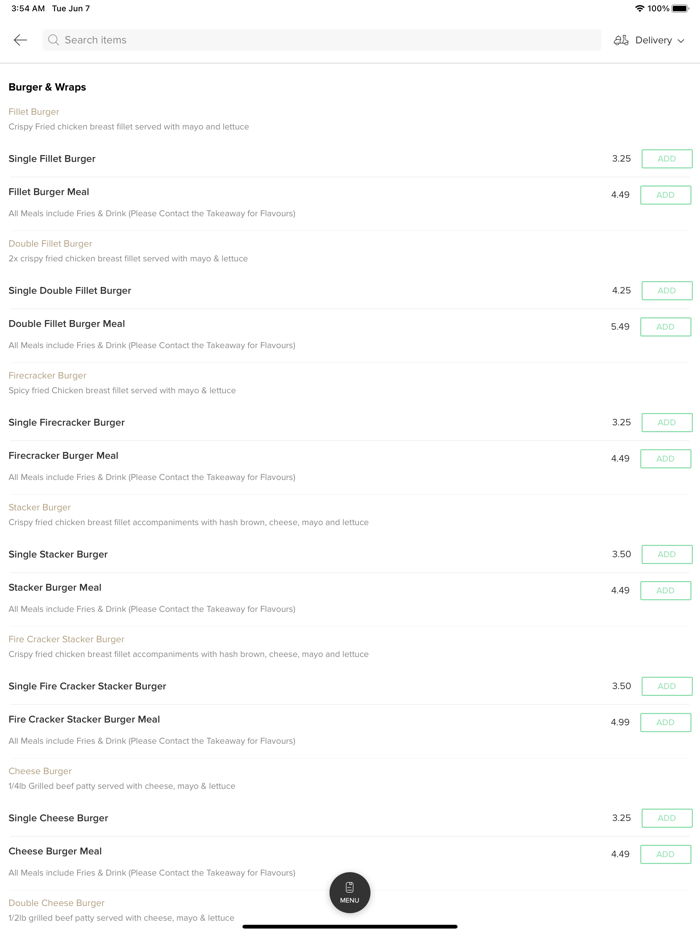Open the floating Menu button

pos(350,892)
